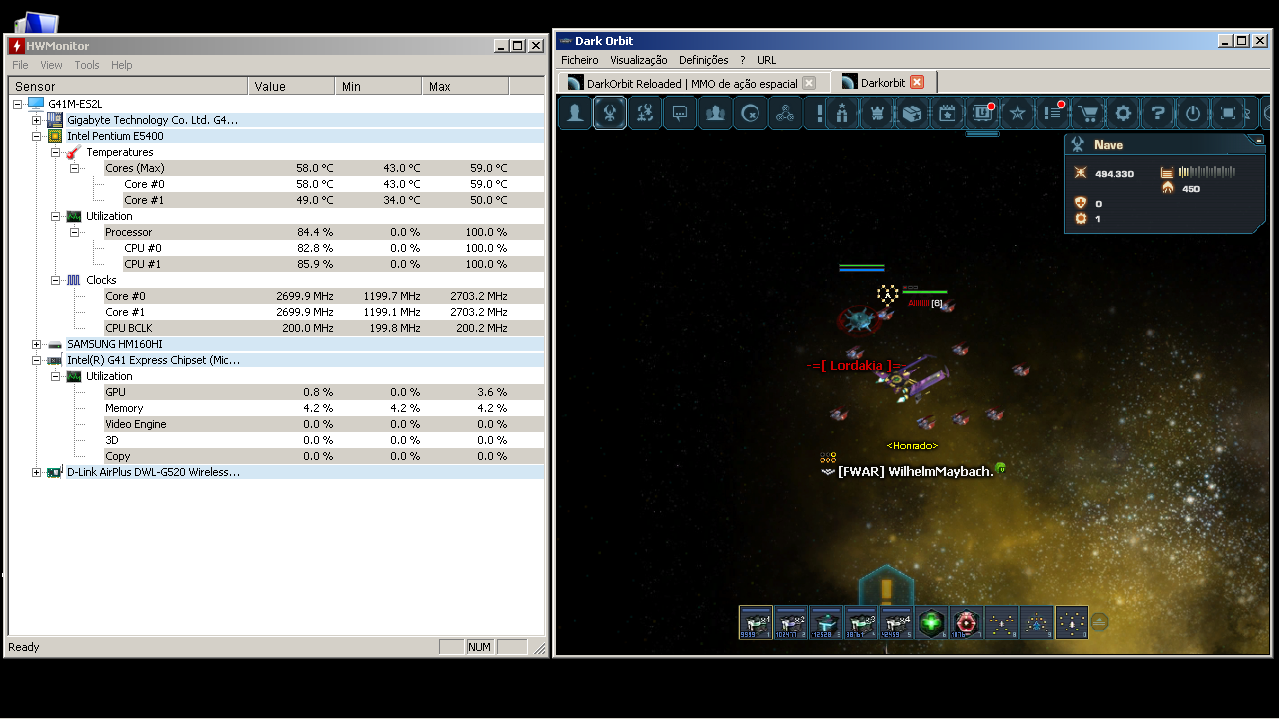1279x719 pixels.
Task: Open the shopping cart shop icon
Action: (x=1088, y=113)
